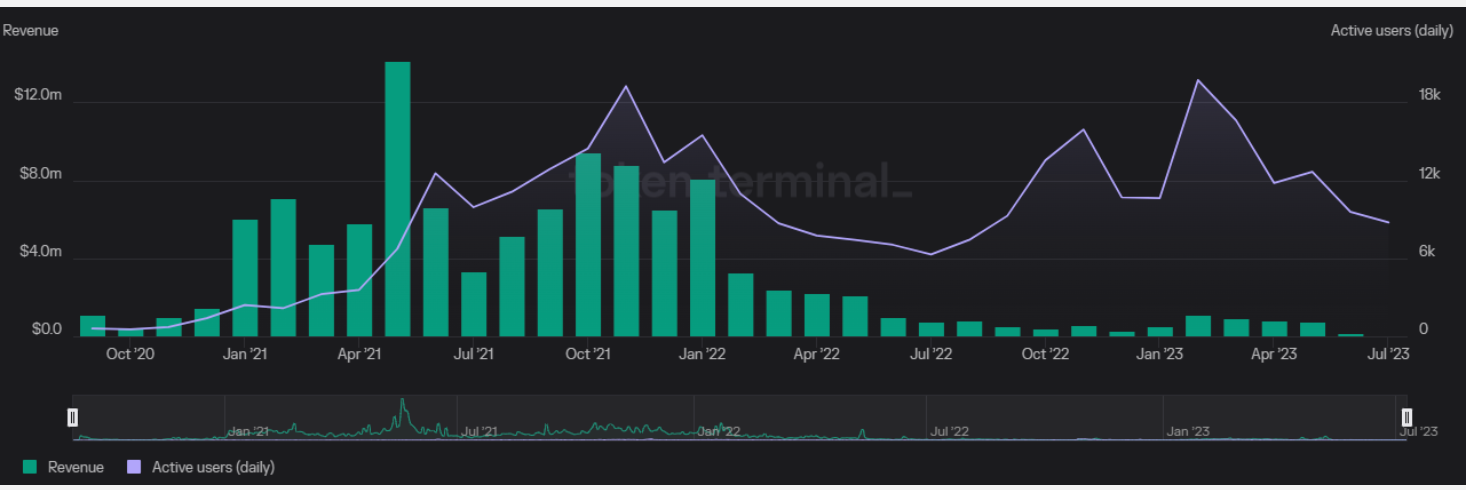Select the Nov '21 revenue bar

(x=626, y=252)
